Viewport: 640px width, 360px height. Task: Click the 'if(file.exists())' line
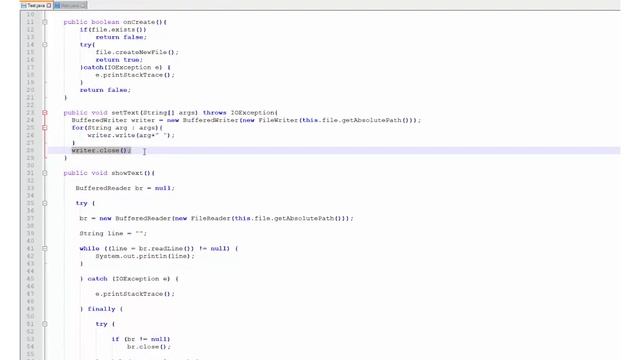(x=113, y=29)
